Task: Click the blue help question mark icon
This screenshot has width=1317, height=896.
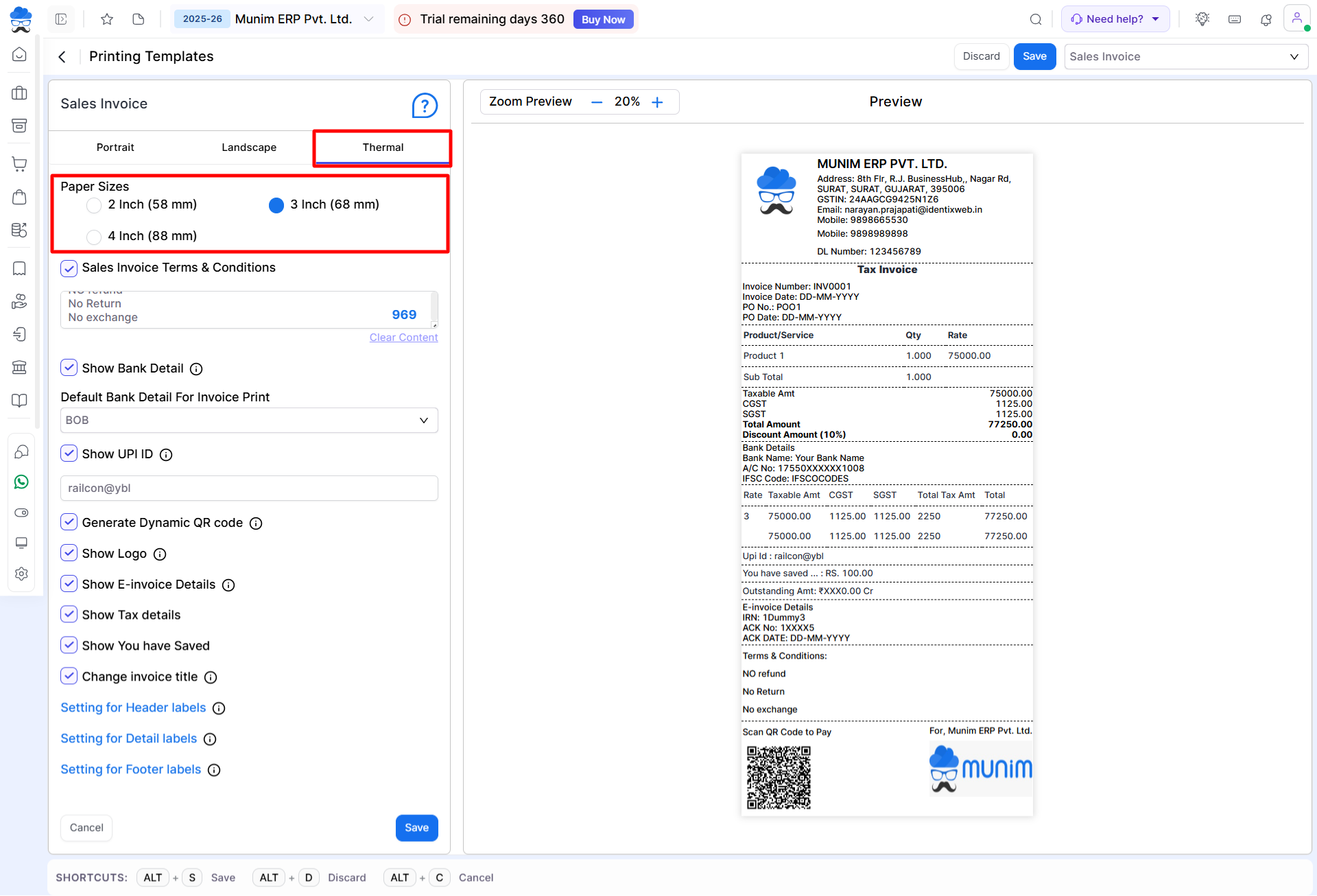Action: pos(425,106)
